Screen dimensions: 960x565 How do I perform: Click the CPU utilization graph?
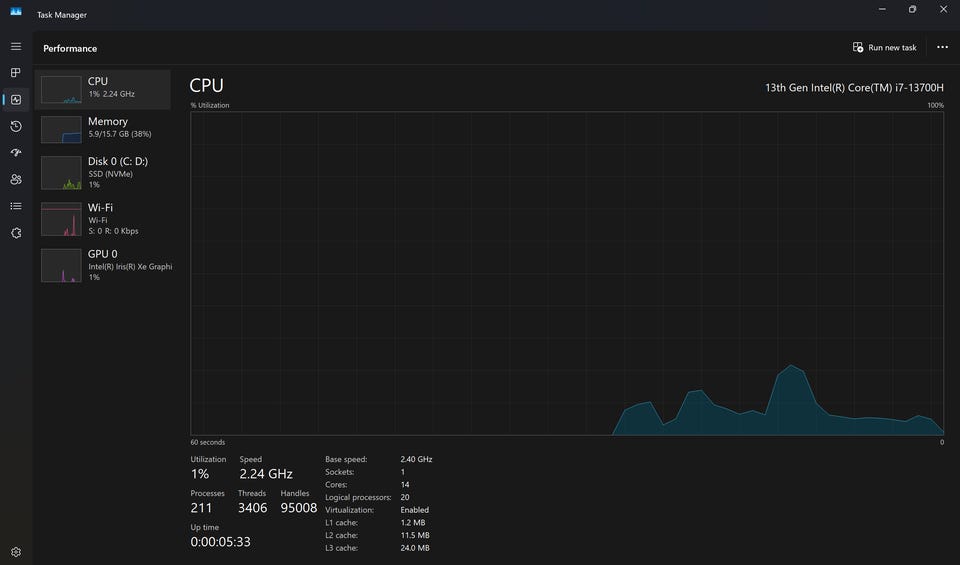(567, 273)
